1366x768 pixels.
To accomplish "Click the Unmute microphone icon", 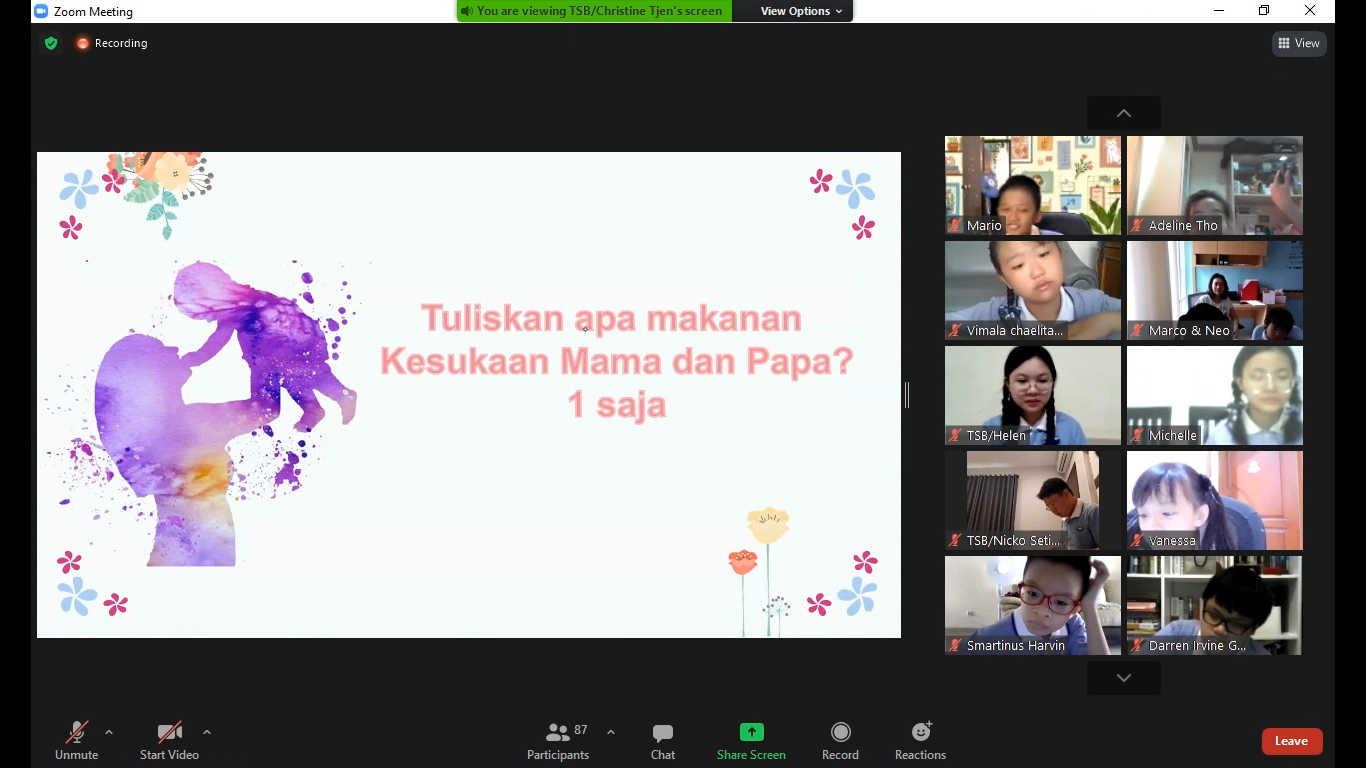I will click(76, 732).
